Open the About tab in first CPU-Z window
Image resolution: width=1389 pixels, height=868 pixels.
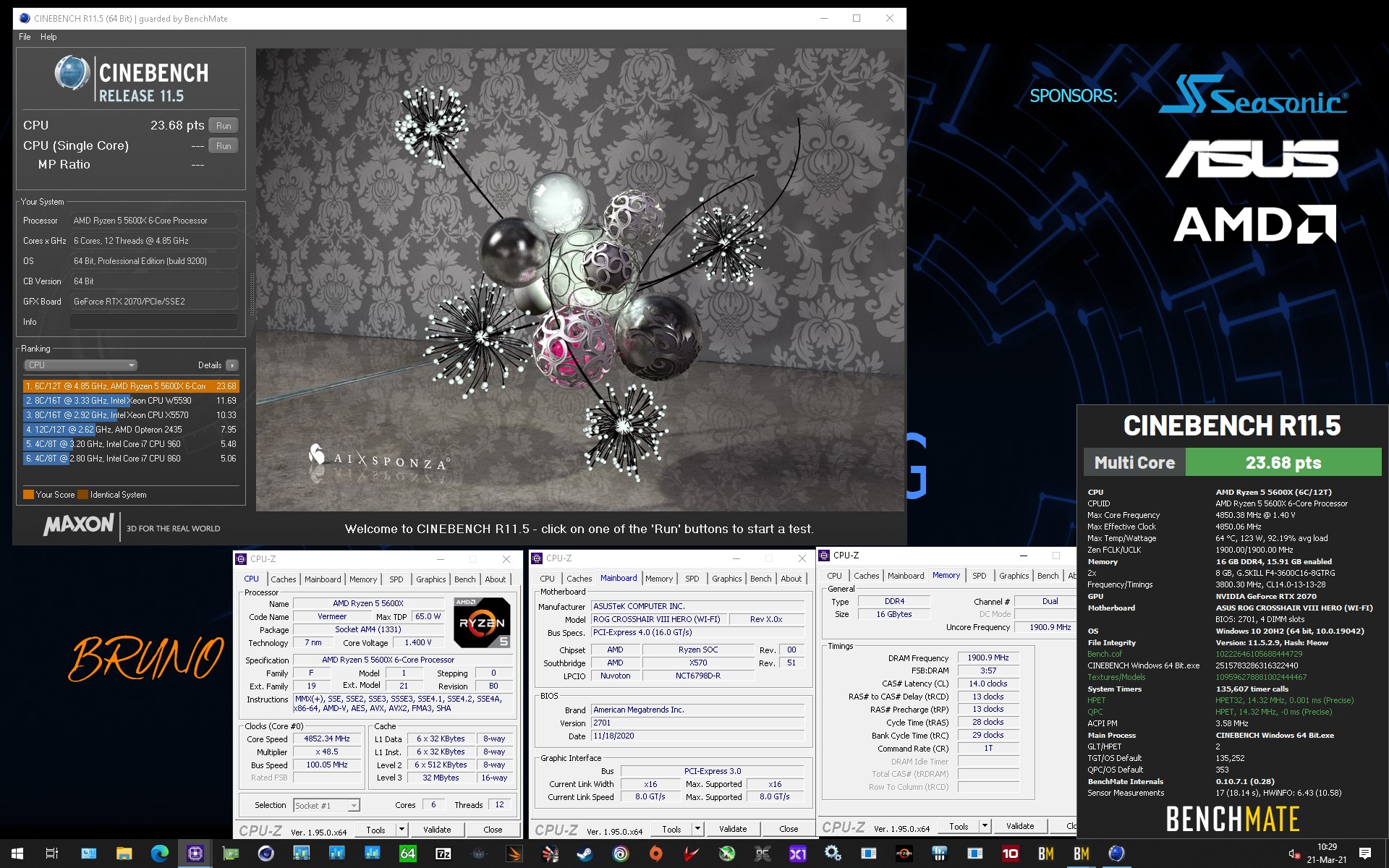[496, 579]
